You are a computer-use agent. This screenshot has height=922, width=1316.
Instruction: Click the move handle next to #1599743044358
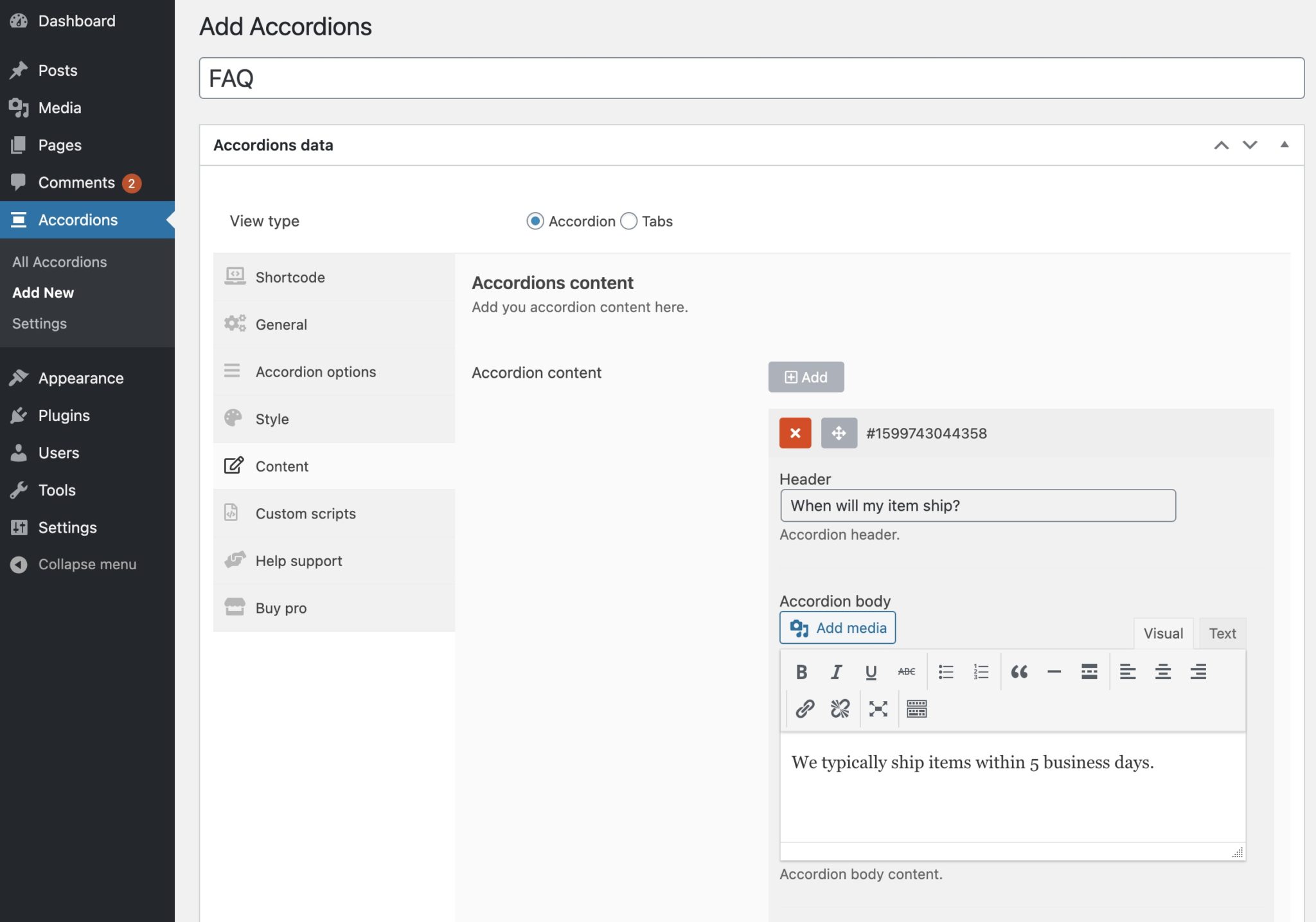tap(839, 433)
